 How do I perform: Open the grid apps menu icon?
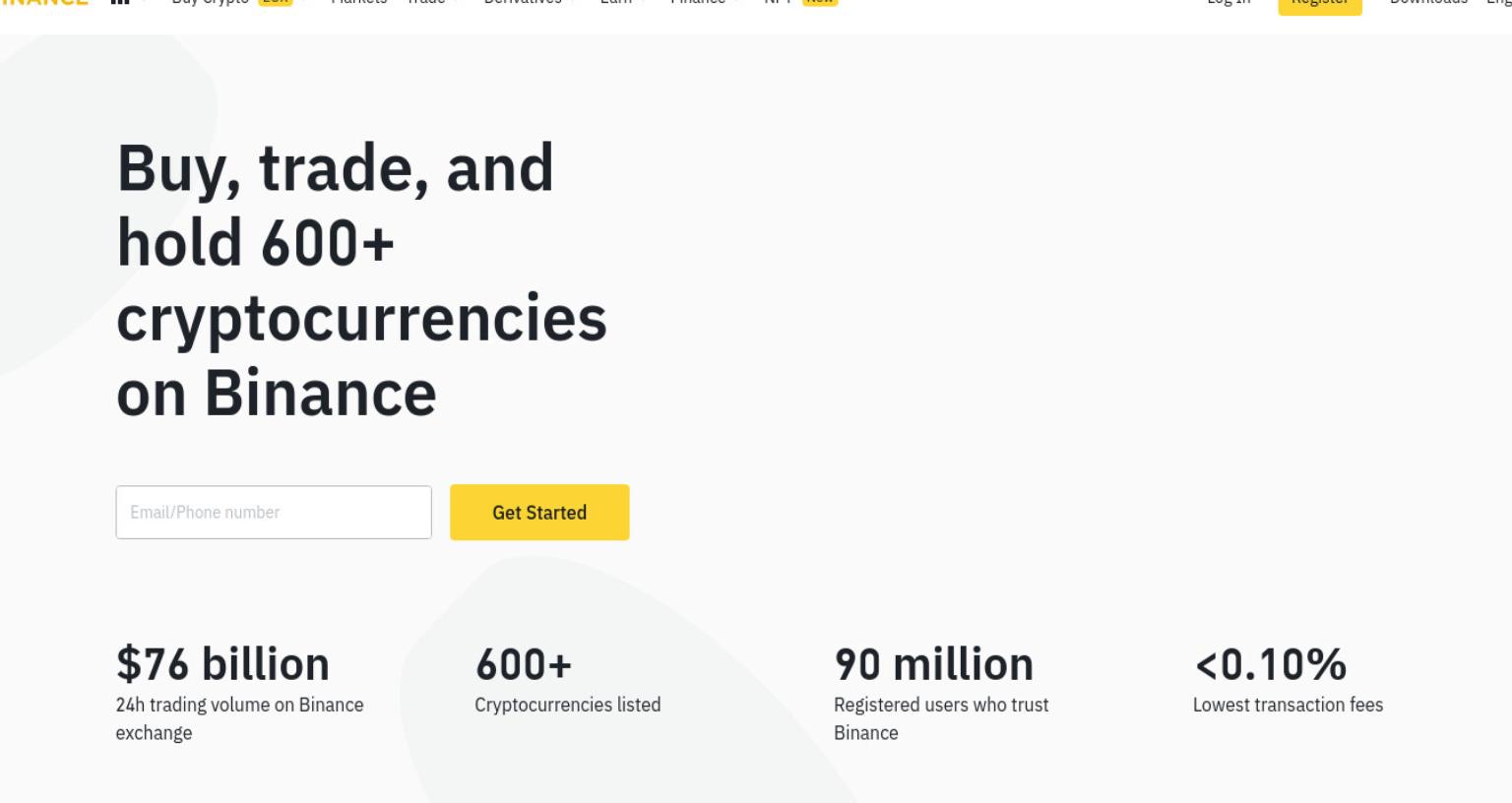point(120,3)
